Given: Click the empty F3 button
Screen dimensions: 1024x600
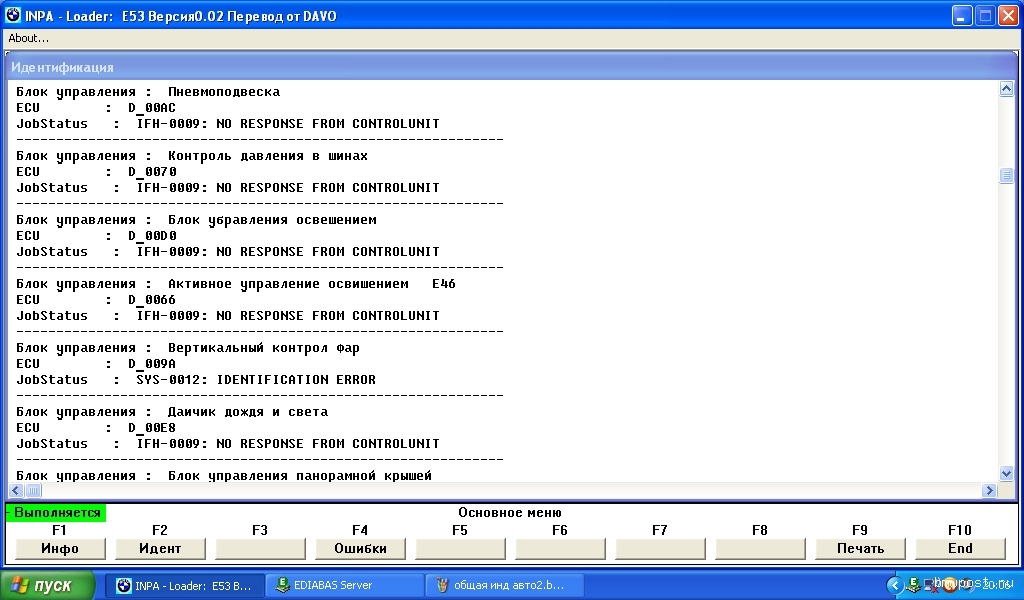Looking at the screenshot, I should coord(260,548).
